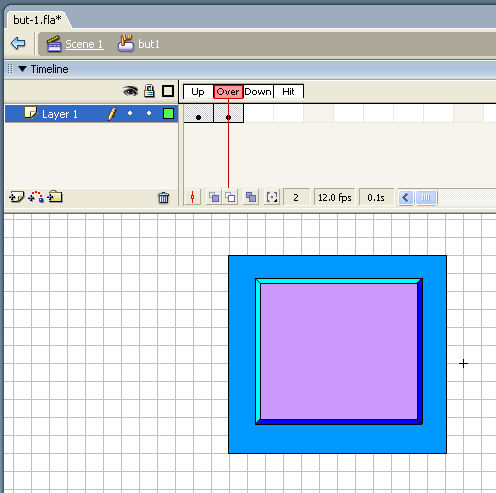Insert a layer folder
The image size is (496, 493).
(55, 197)
